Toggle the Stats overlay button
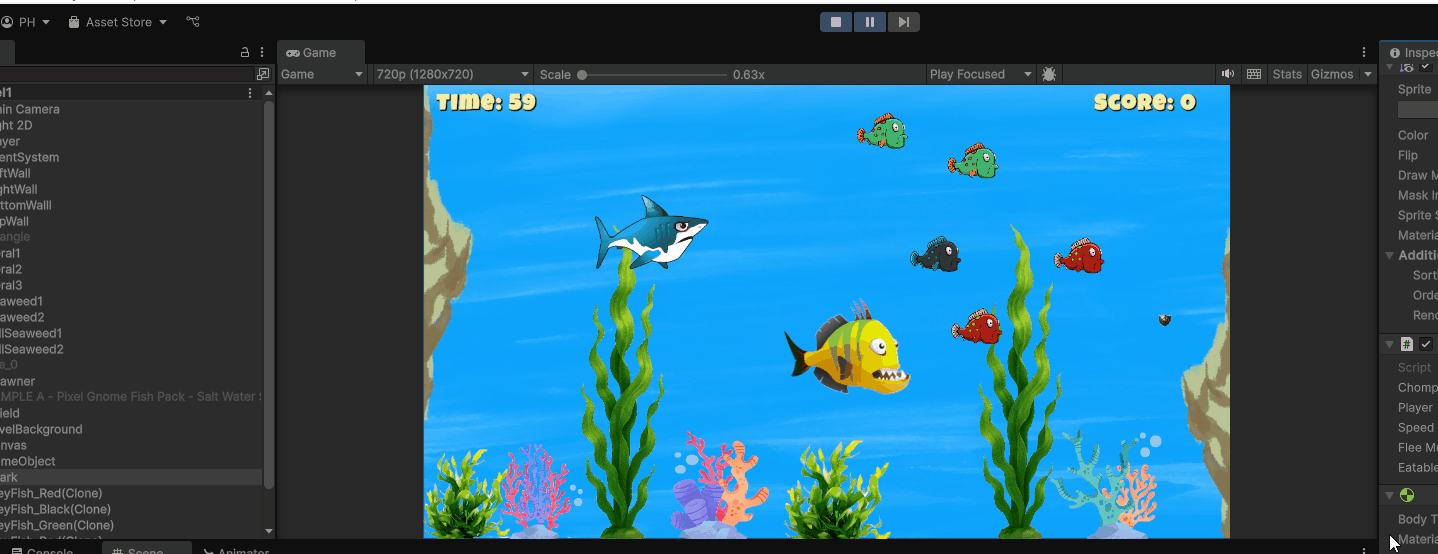The image size is (1438, 554). (1287, 74)
